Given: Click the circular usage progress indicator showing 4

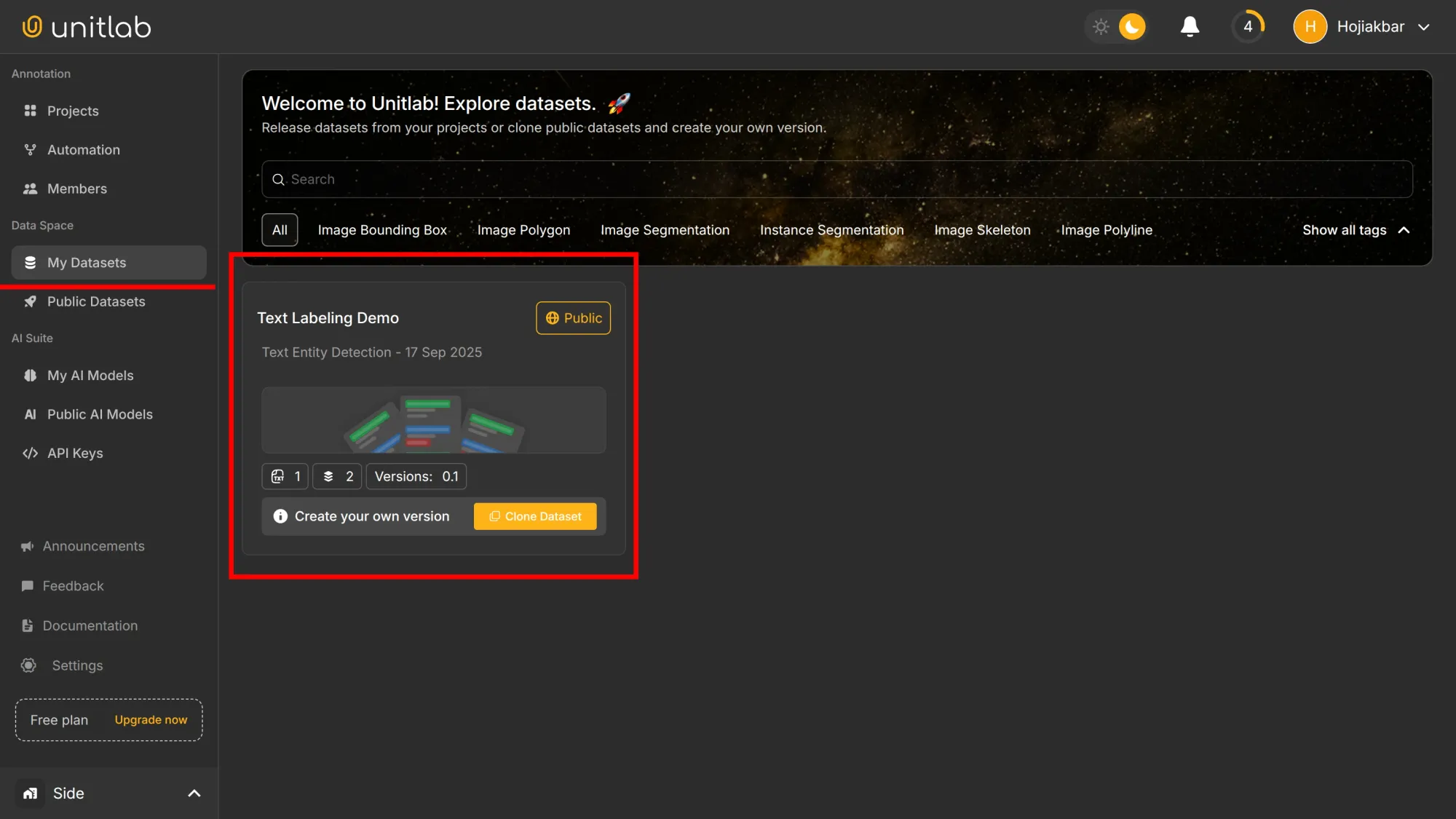Looking at the screenshot, I should [1248, 27].
